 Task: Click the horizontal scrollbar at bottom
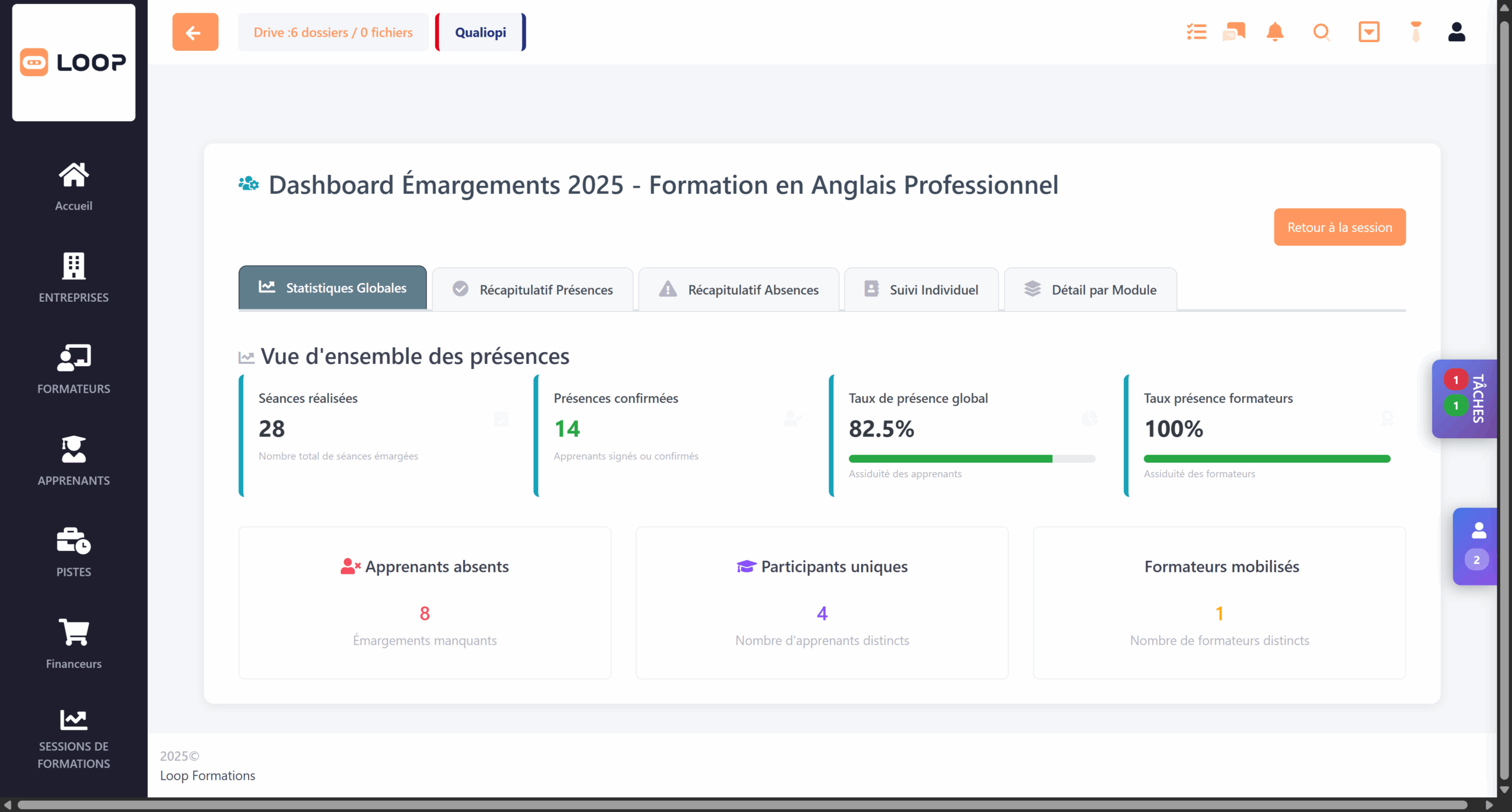pyautogui.click(x=742, y=805)
